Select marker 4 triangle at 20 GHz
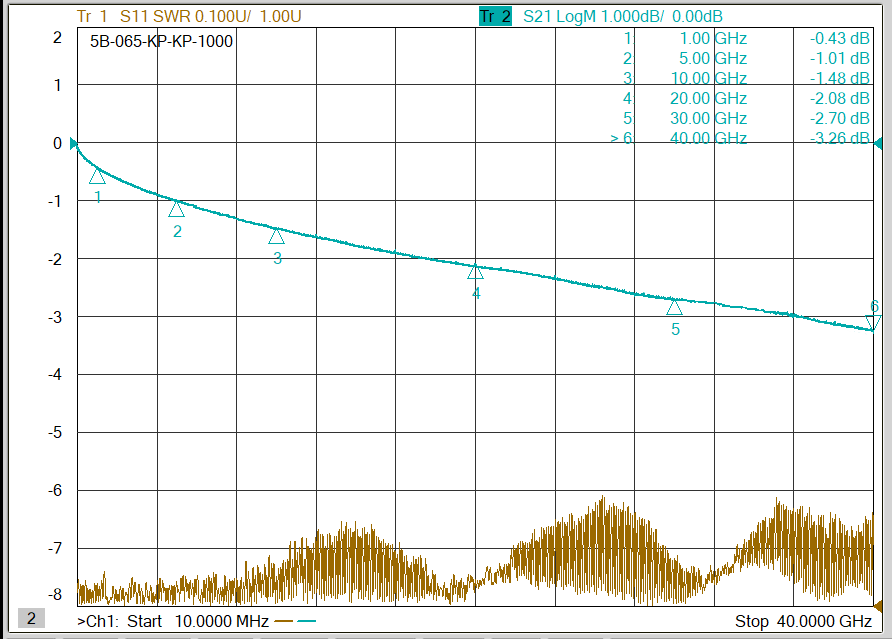This screenshot has height=639, width=892. click(476, 272)
